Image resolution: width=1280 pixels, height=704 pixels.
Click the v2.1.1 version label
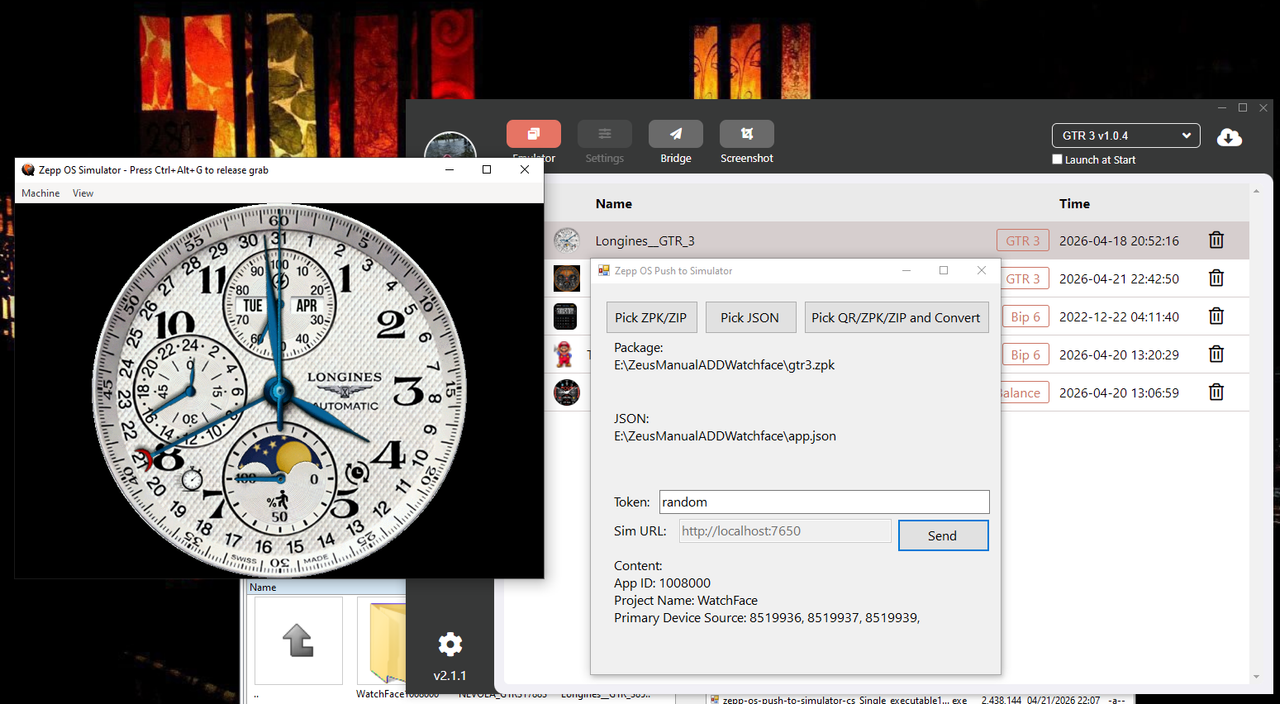tap(450, 675)
